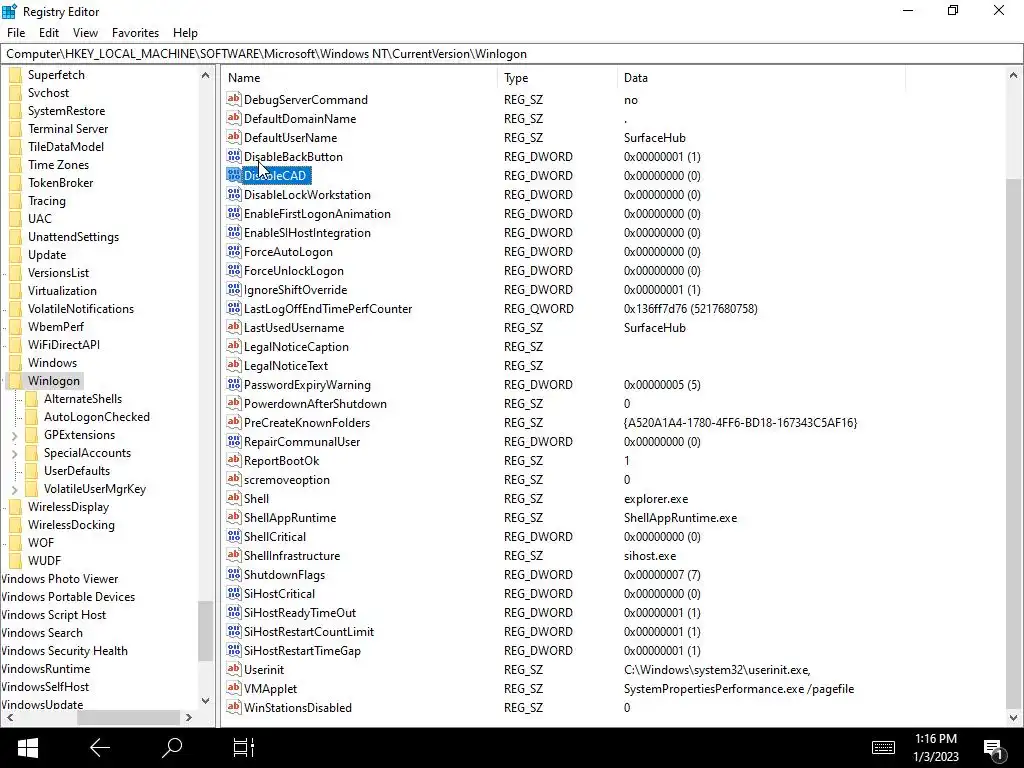Open the Windows Start button

click(x=27, y=748)
